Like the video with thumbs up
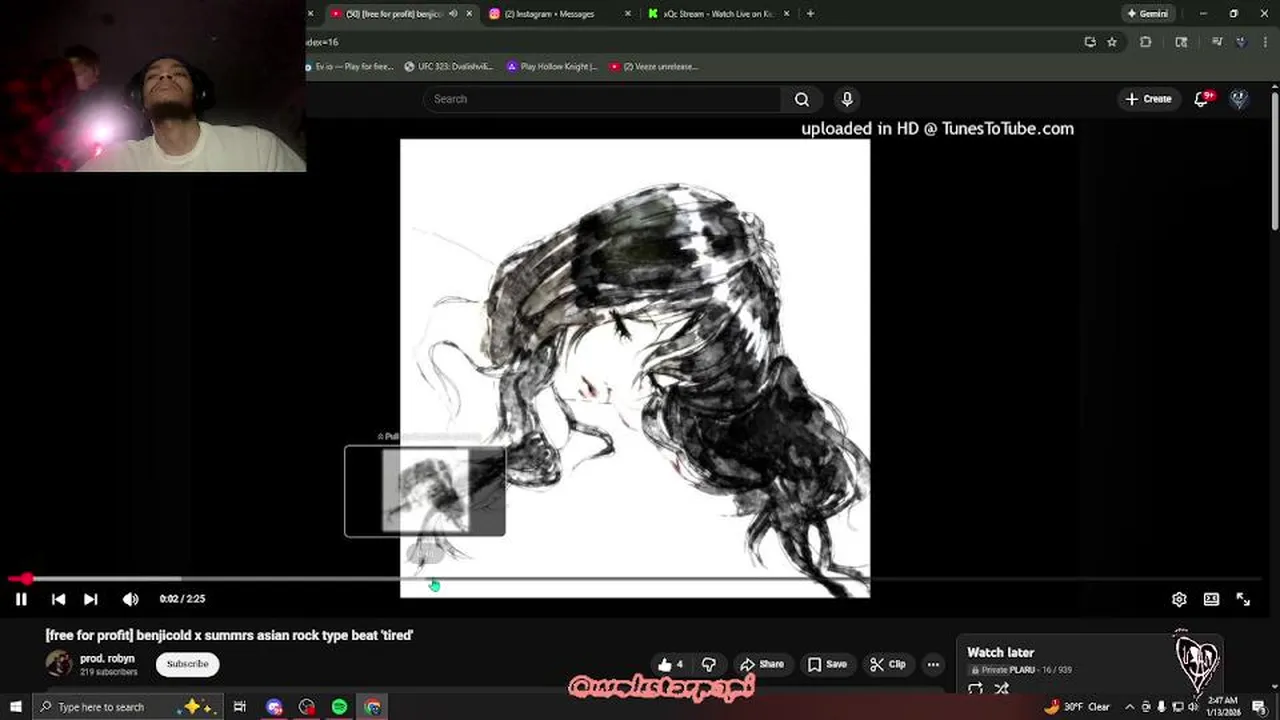Image resolution: width=1280 pixels, height=720 pixels. [x=671, y=664]
